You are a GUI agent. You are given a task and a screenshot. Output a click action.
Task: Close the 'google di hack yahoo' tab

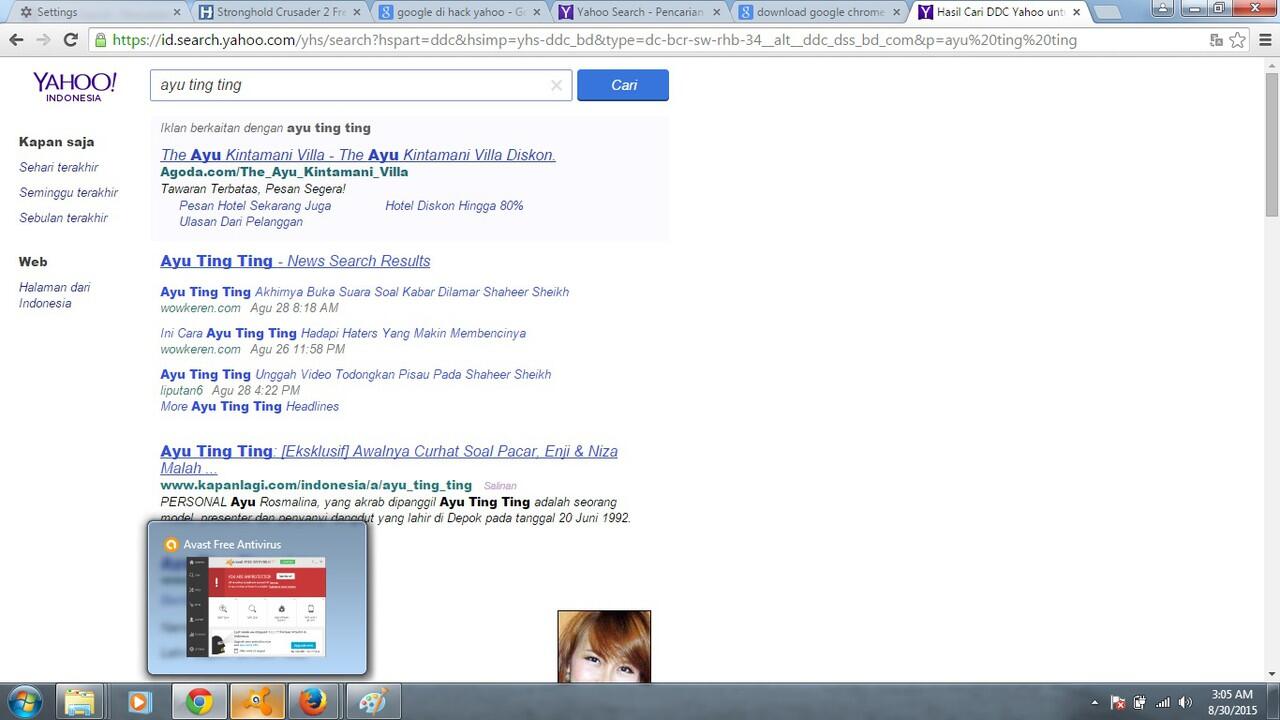click(x=536, y=12)
